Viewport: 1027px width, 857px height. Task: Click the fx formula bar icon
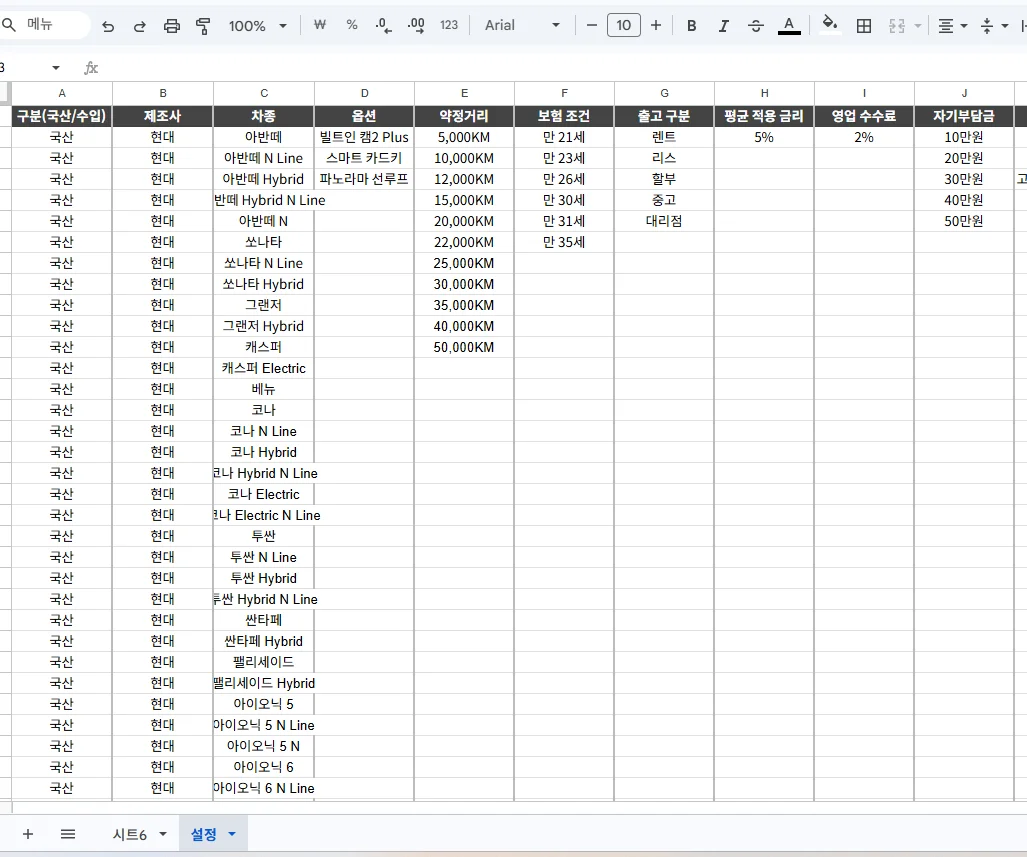(x=91, y=67)
